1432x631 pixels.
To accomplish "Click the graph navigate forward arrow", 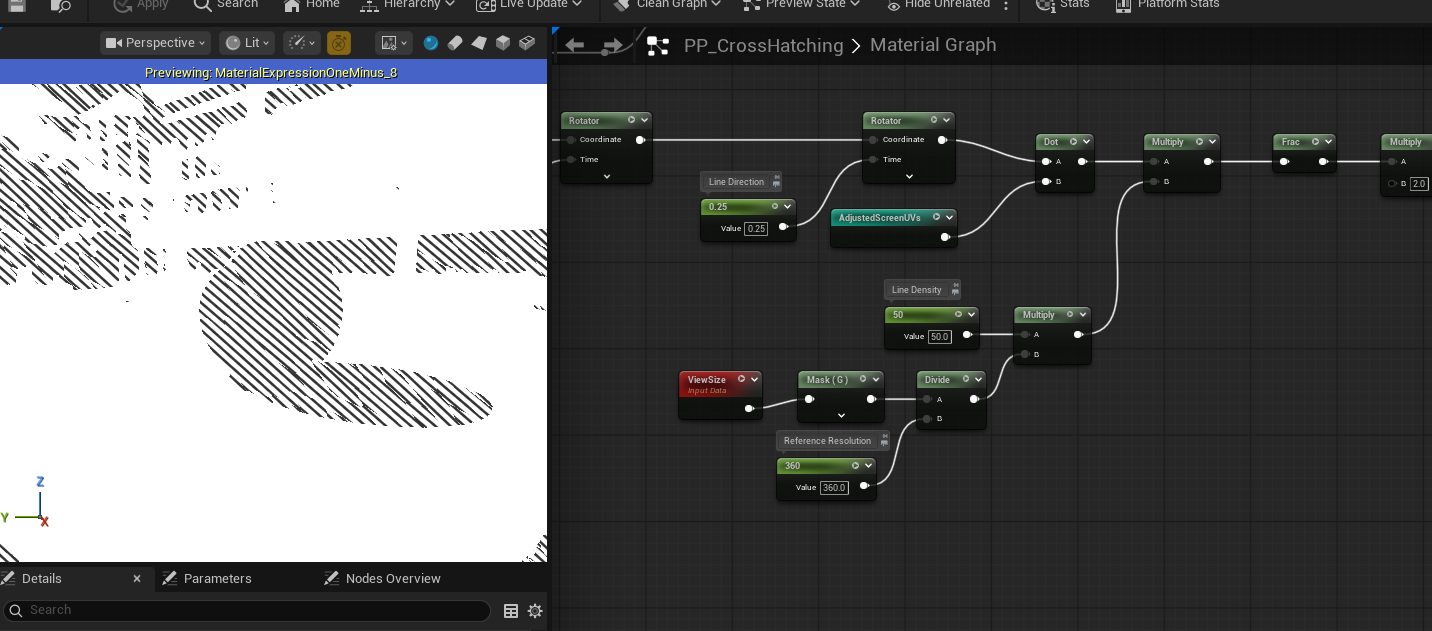I will pos(612,45).
